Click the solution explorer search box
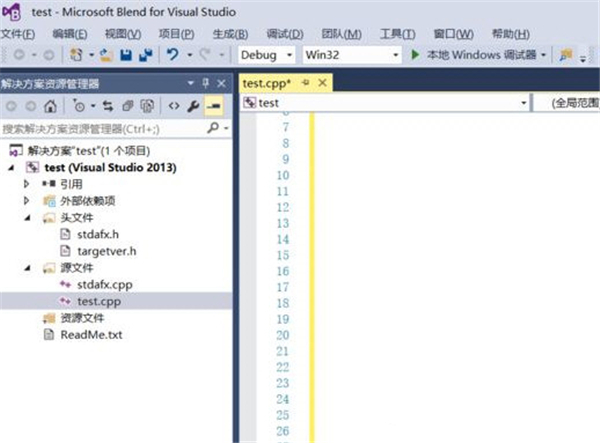This screenshot has height=443, width=600. pos(100,128)
